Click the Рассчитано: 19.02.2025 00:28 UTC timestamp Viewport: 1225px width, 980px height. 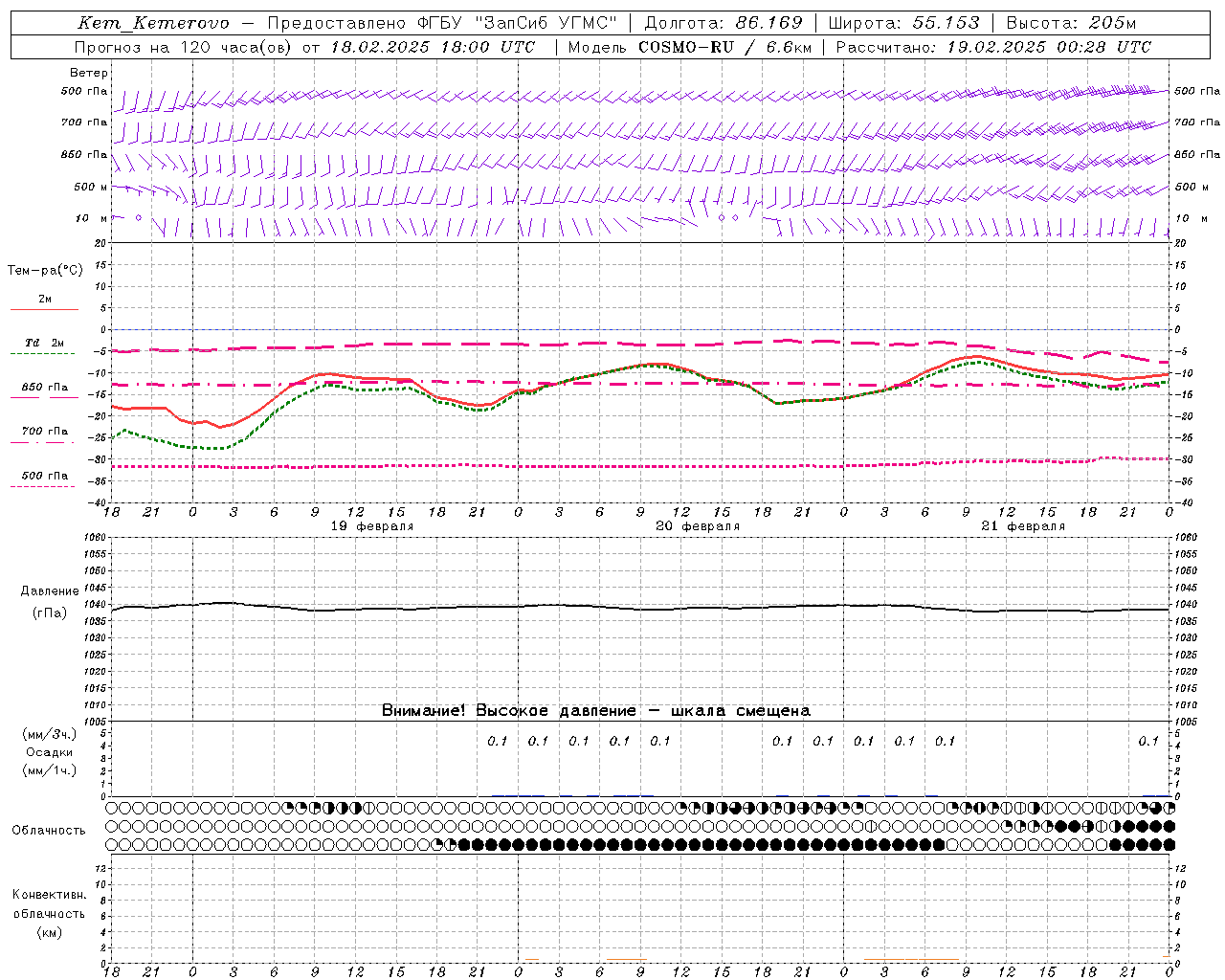(993, 47)
